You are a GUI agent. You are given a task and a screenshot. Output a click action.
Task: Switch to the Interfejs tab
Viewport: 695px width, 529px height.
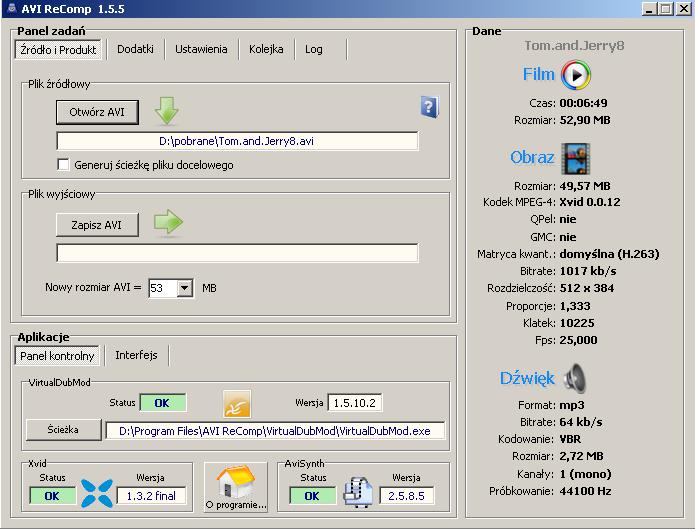click(137, 355)
